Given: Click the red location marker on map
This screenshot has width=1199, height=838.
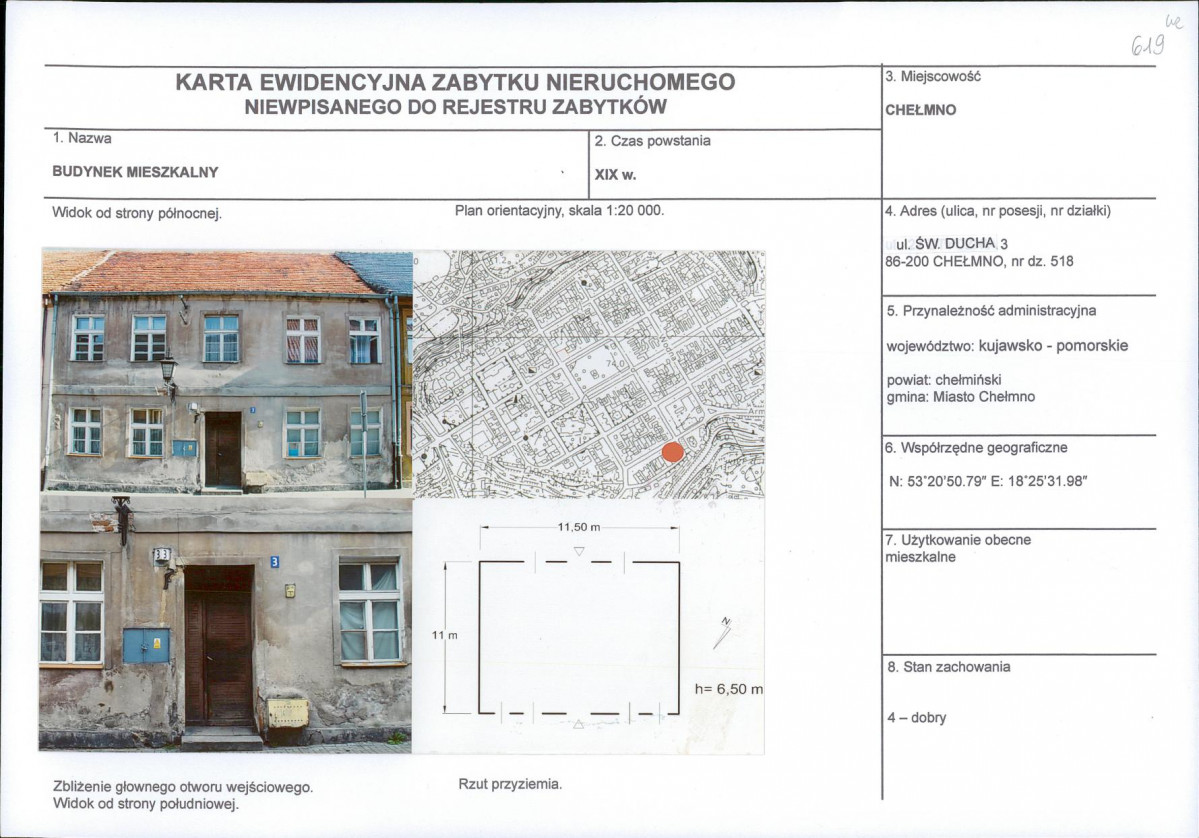Looking at the screenshot, I should (672, 452).
